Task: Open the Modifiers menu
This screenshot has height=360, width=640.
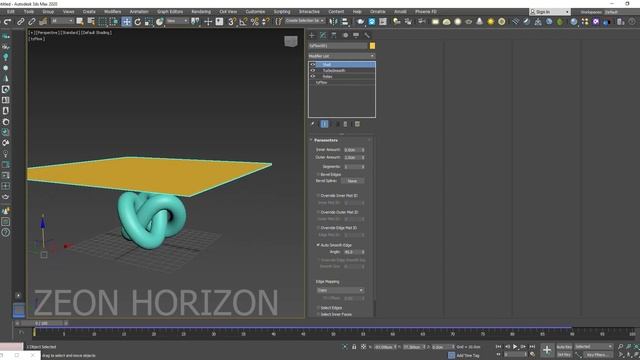Action: (112, 12)
